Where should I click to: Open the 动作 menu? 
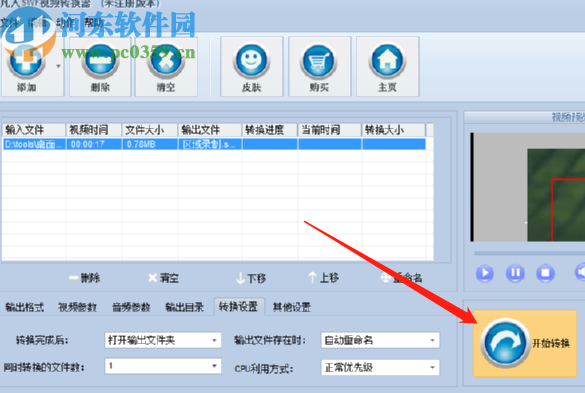click(x=66, y=23)
